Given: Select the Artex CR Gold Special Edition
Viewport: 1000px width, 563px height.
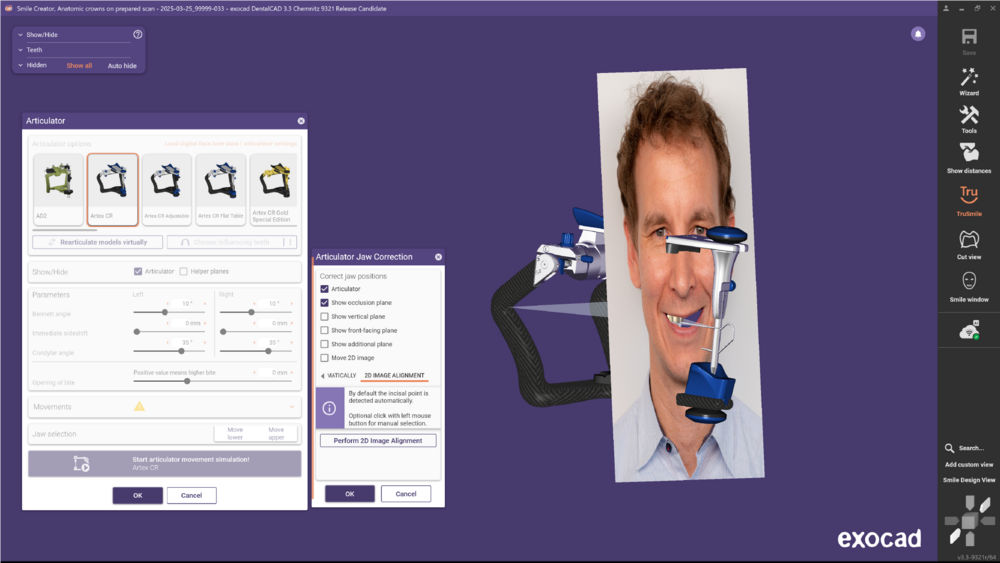Looking at the screenshot, I should tap(274, 189).
